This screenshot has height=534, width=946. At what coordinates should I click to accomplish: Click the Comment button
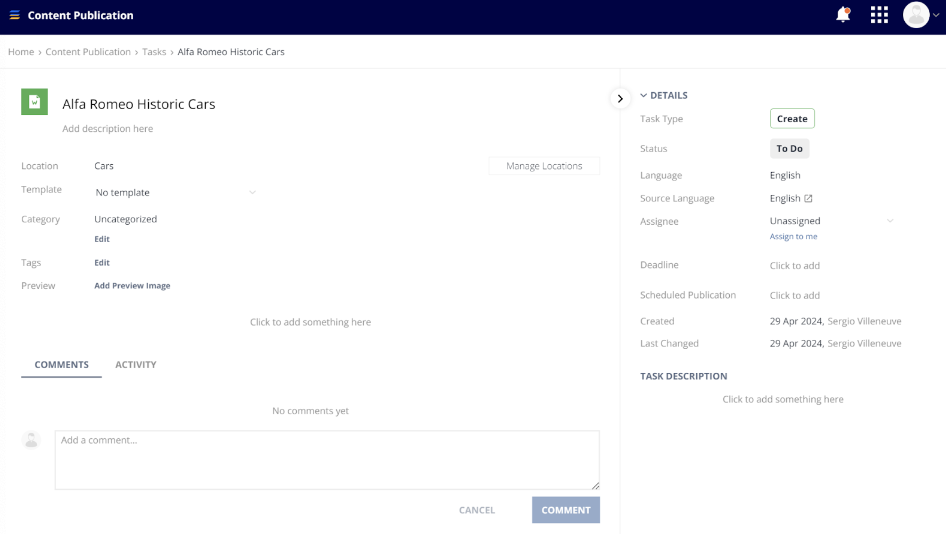coord(566,510)
